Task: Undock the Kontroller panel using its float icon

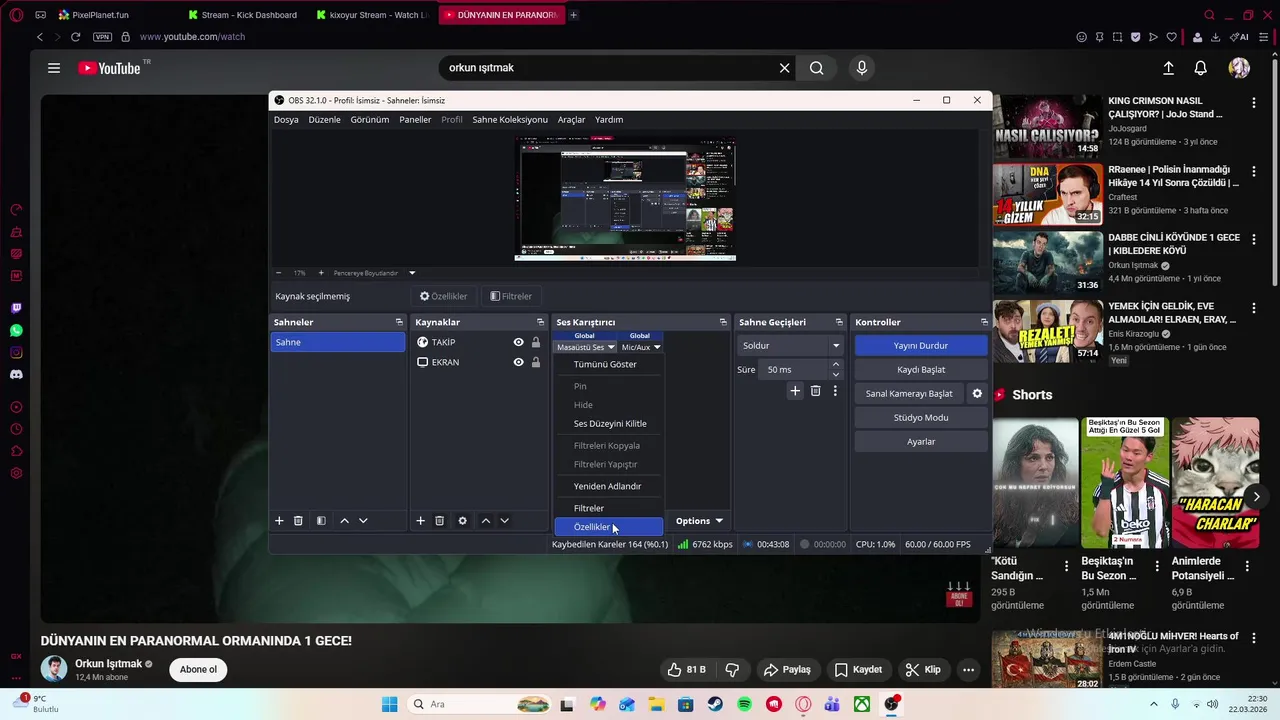Action: pos(984,322)
